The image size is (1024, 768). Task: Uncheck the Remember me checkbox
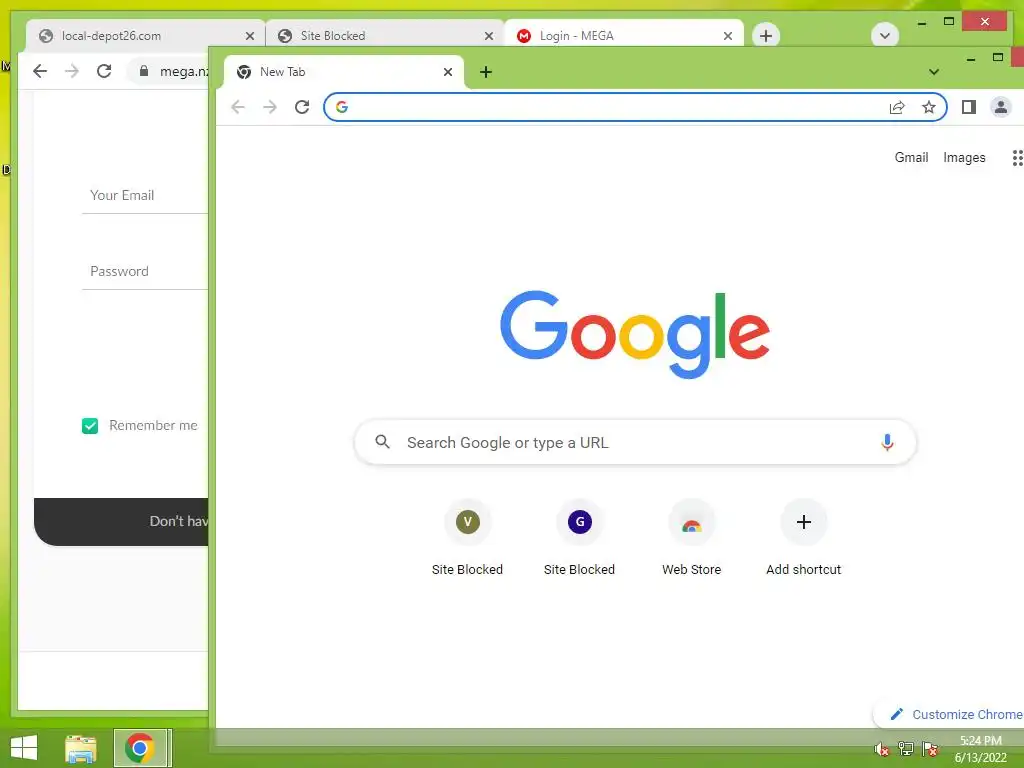click(90, 426)
